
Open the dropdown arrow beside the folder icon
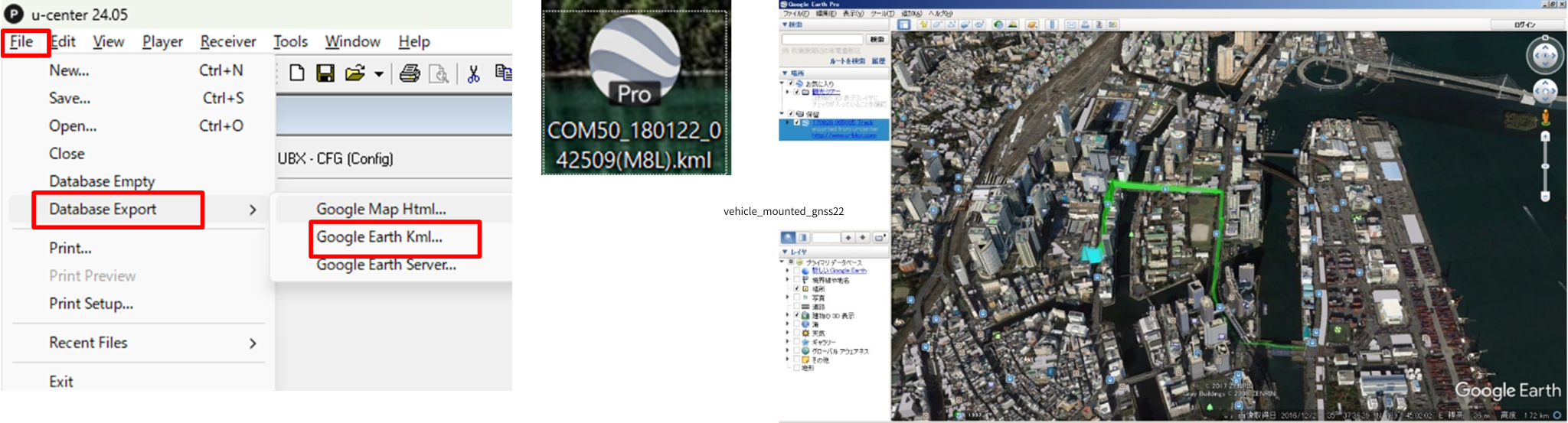(x=379, y=74)
